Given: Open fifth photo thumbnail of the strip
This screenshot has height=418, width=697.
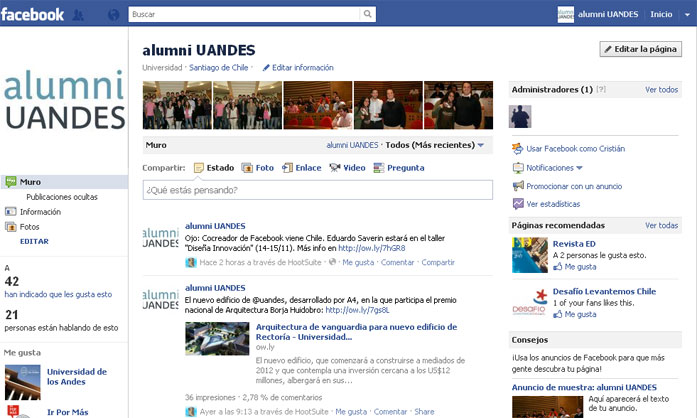Looking at the screenshot, I should pyautogui.click(x=458, y=105).
